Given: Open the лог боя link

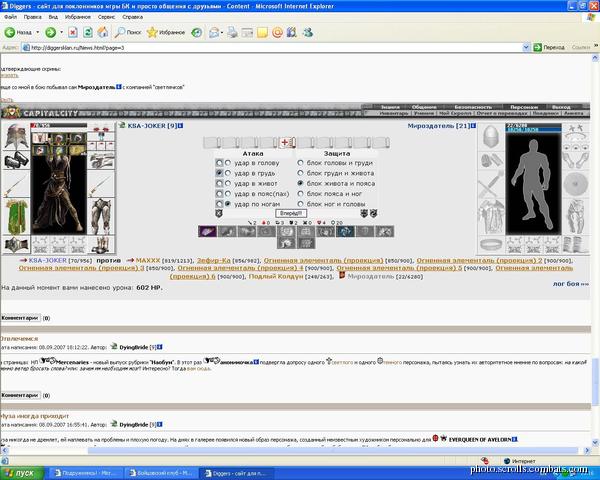Looking at the screenshot, I should 571,284.
